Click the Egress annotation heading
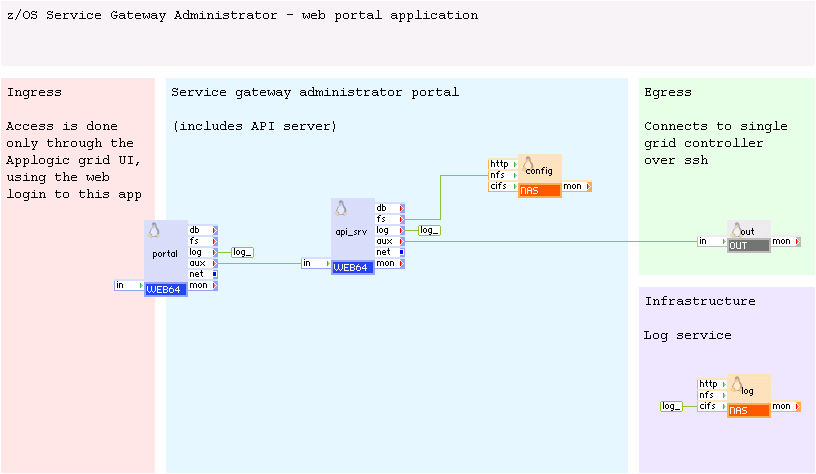Viewport: 816px width, 474px height. coord(668,93)
